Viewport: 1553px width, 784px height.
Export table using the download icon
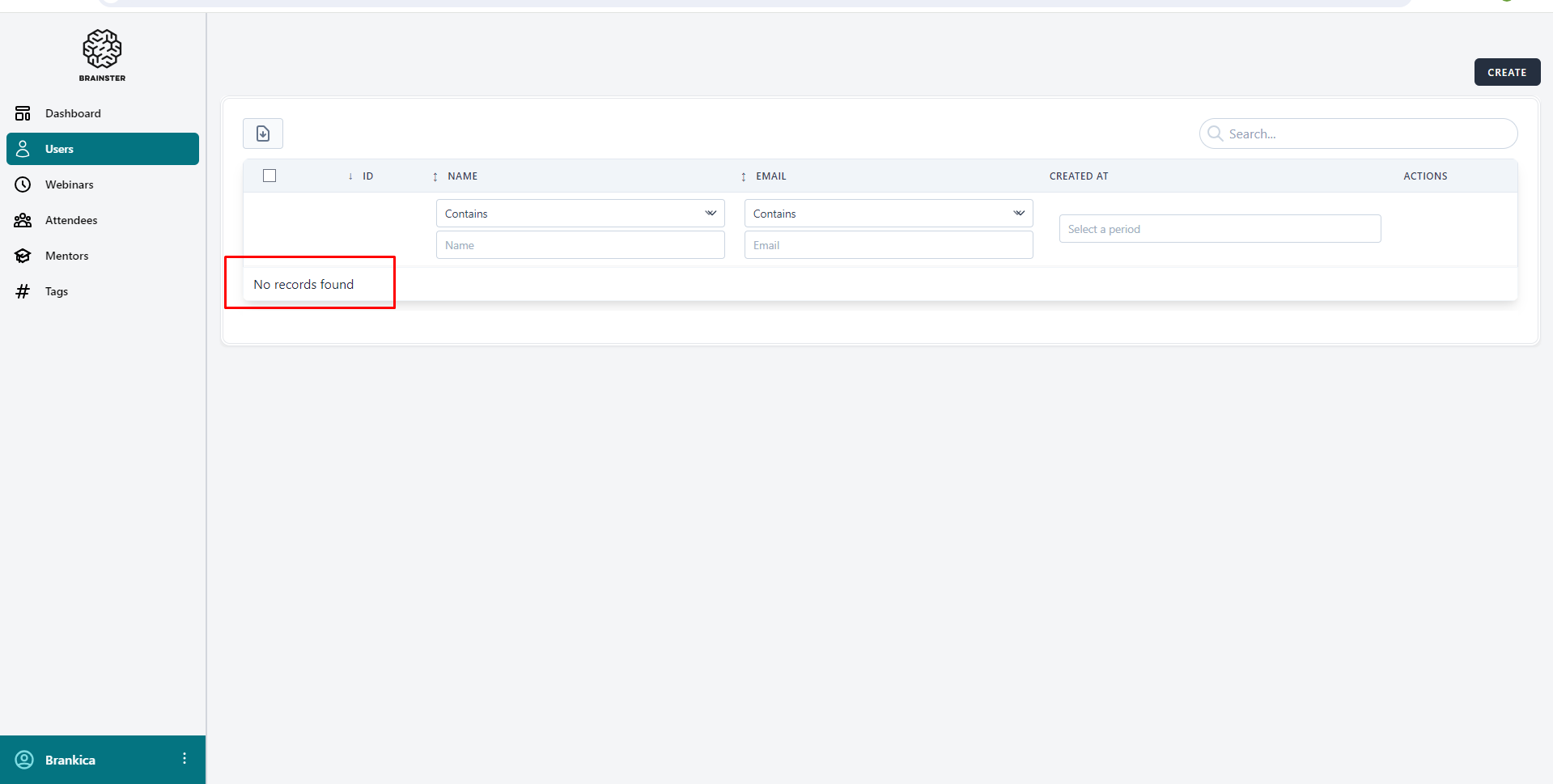pos(263,133)
